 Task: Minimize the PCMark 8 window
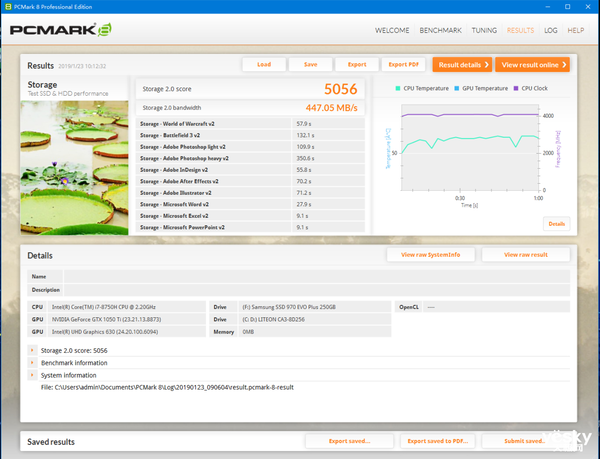click(x=548, y=7)
